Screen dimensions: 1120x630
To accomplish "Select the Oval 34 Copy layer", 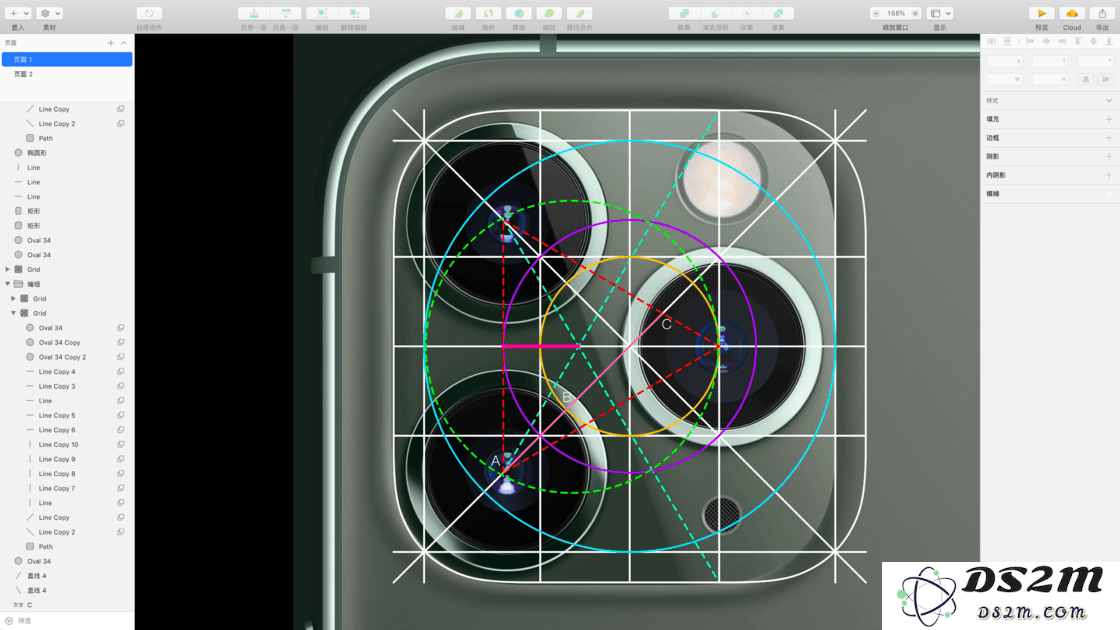I will (67, 342).
